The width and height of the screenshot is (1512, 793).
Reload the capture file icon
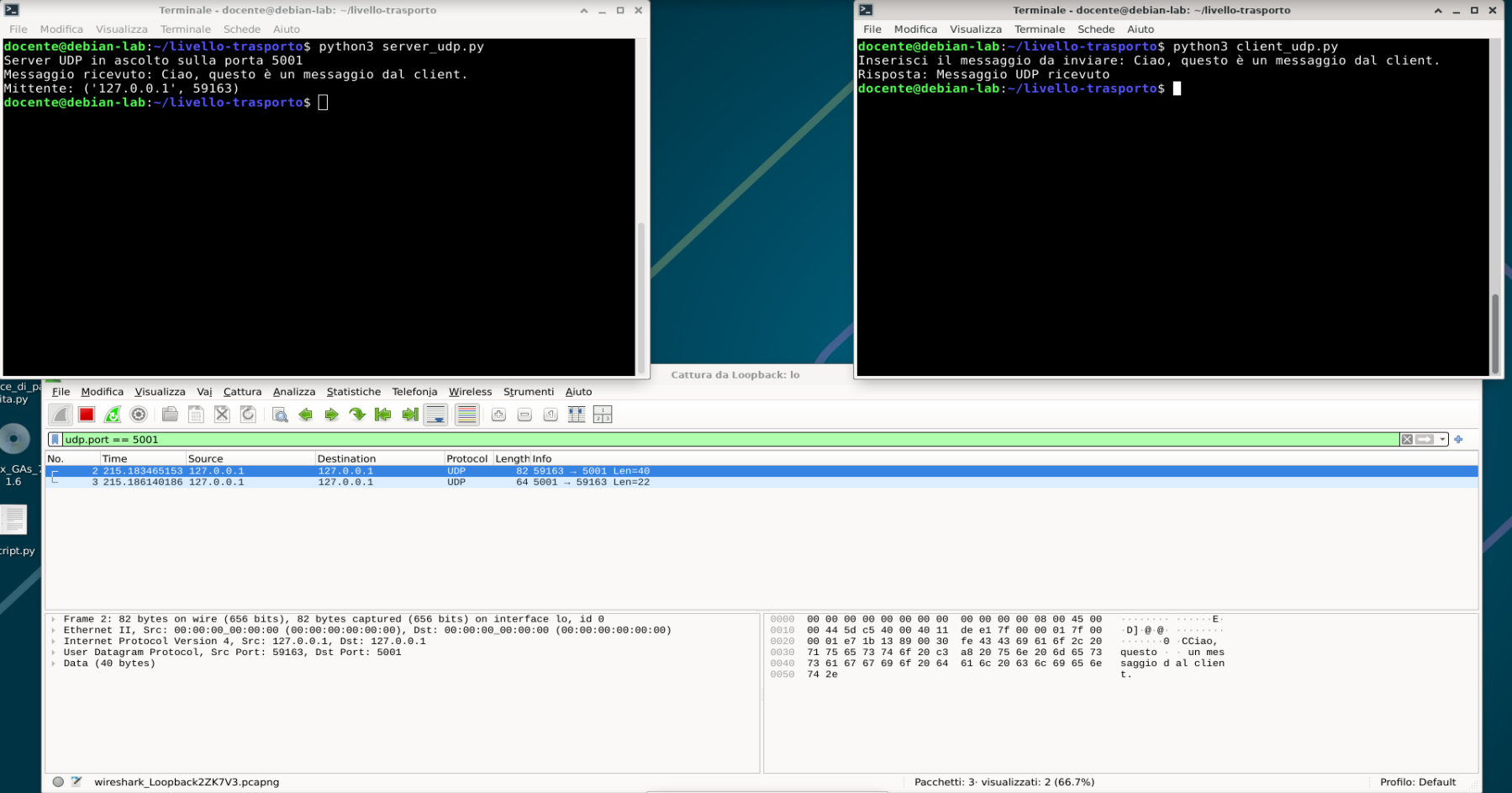248,415
